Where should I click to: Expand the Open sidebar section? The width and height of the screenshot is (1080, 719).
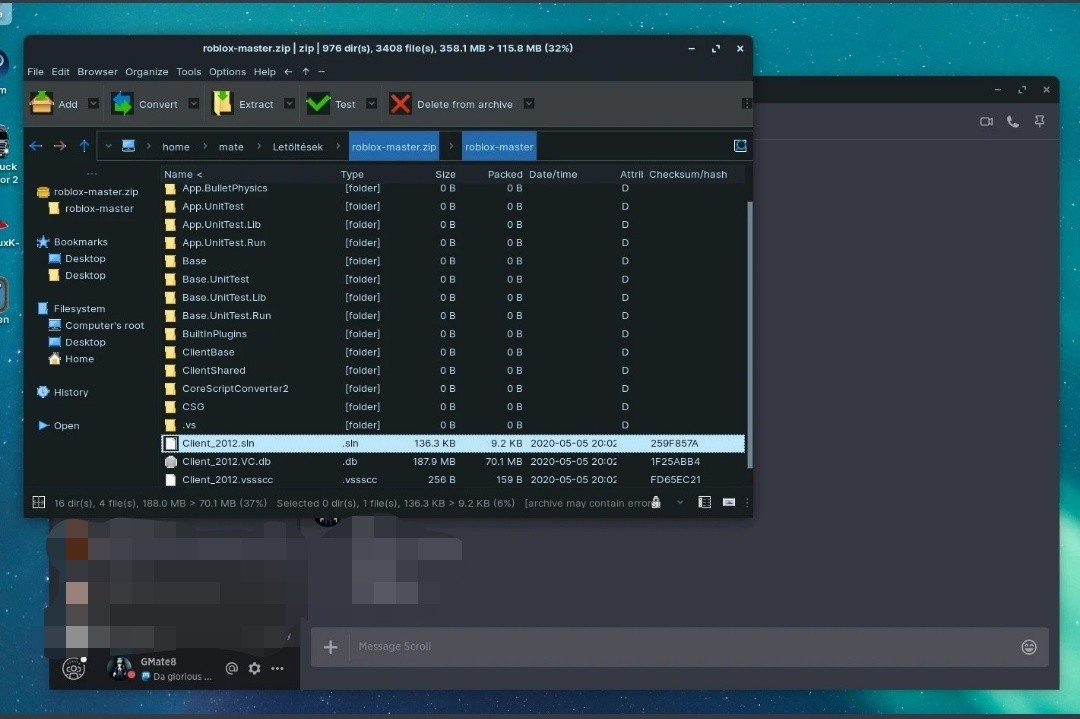click(x=59, y=426)
